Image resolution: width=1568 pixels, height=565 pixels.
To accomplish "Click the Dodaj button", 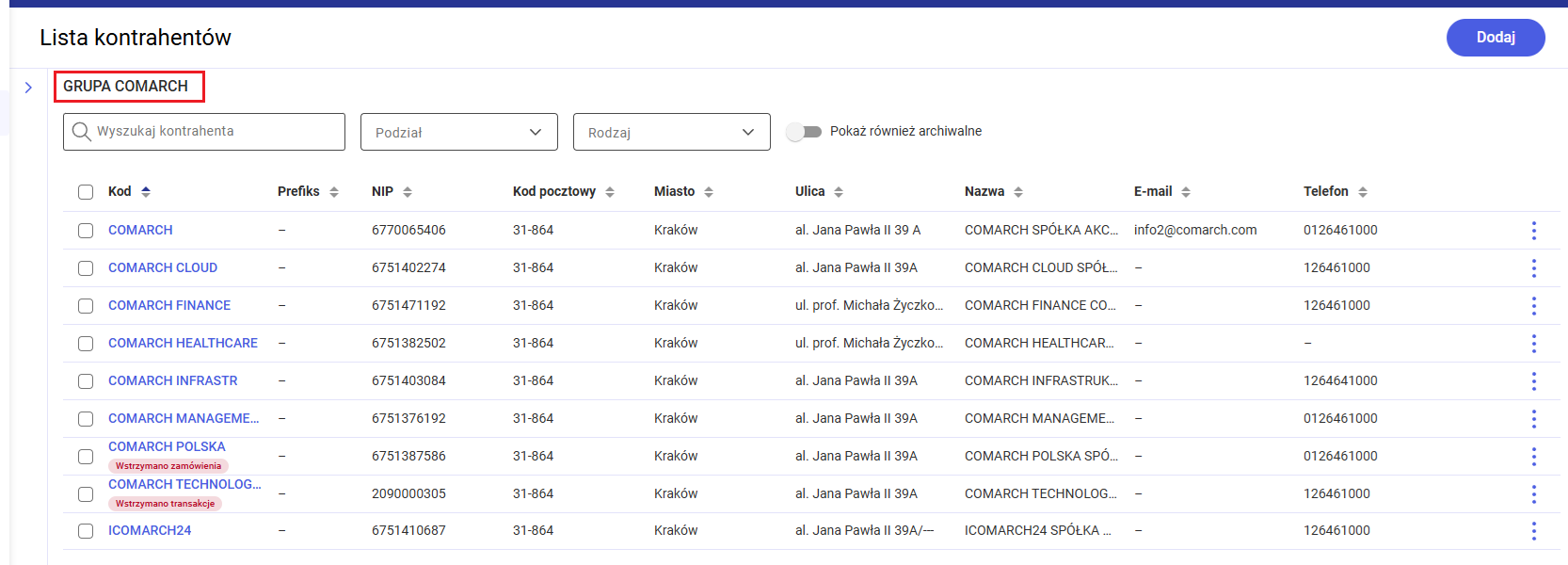I will pos(1496,38).
